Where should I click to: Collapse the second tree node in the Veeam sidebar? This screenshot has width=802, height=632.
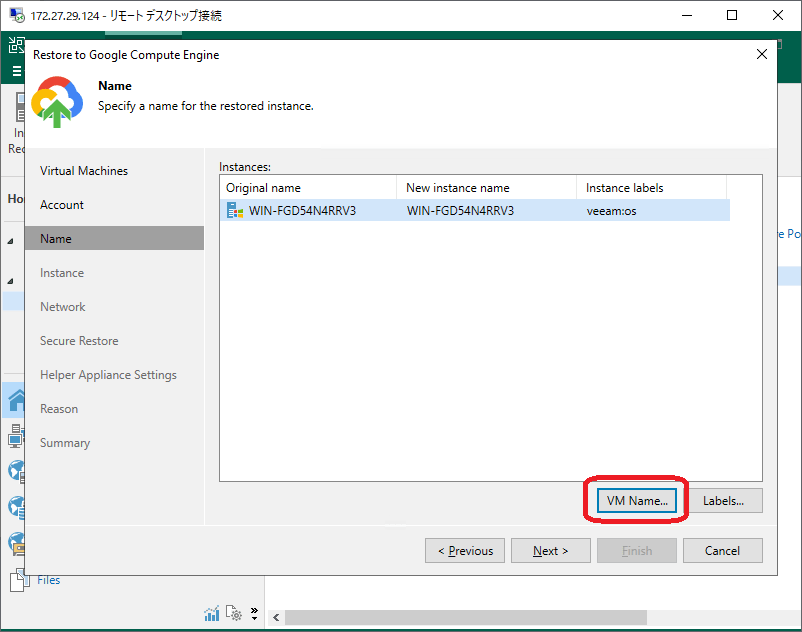pyautogui.click(x=10, y=281)
